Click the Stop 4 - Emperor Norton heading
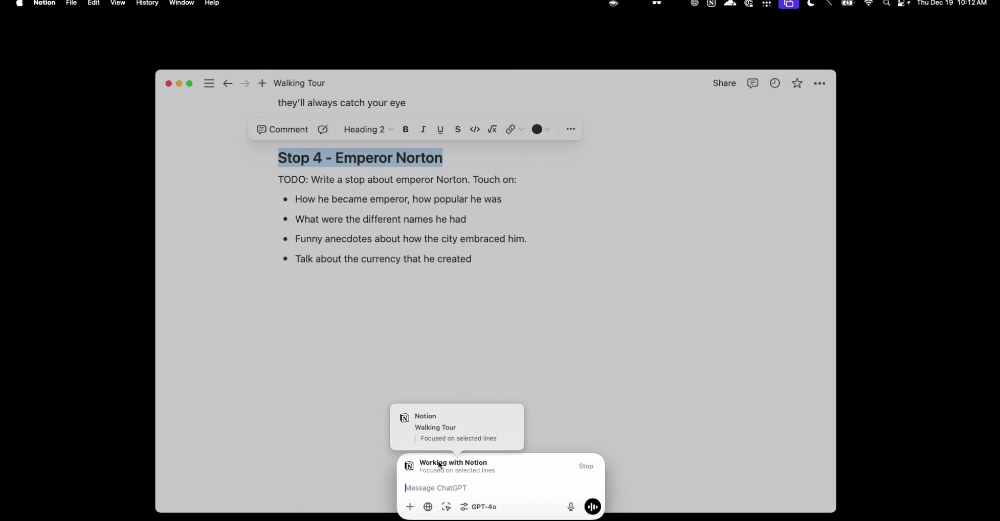The height and width of the screenshot is (521, 1000). pos(360,158)
